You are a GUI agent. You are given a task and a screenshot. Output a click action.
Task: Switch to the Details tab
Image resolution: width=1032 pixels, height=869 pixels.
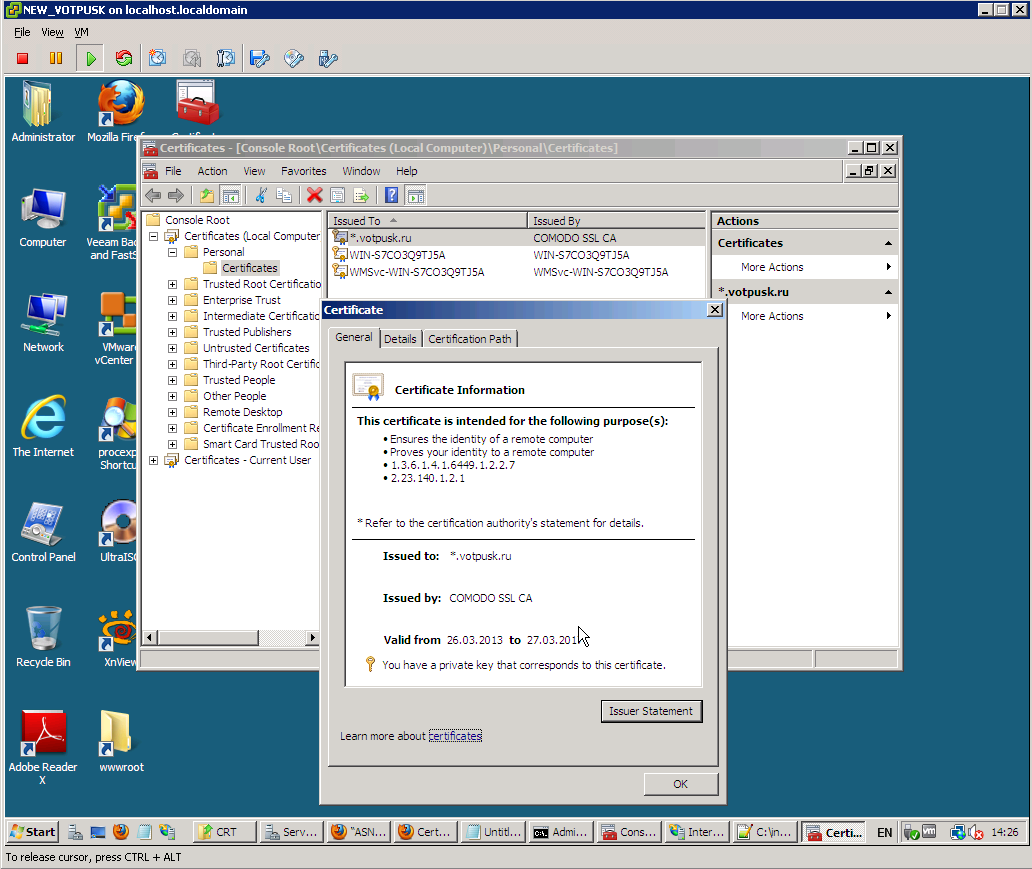[400, 339]
